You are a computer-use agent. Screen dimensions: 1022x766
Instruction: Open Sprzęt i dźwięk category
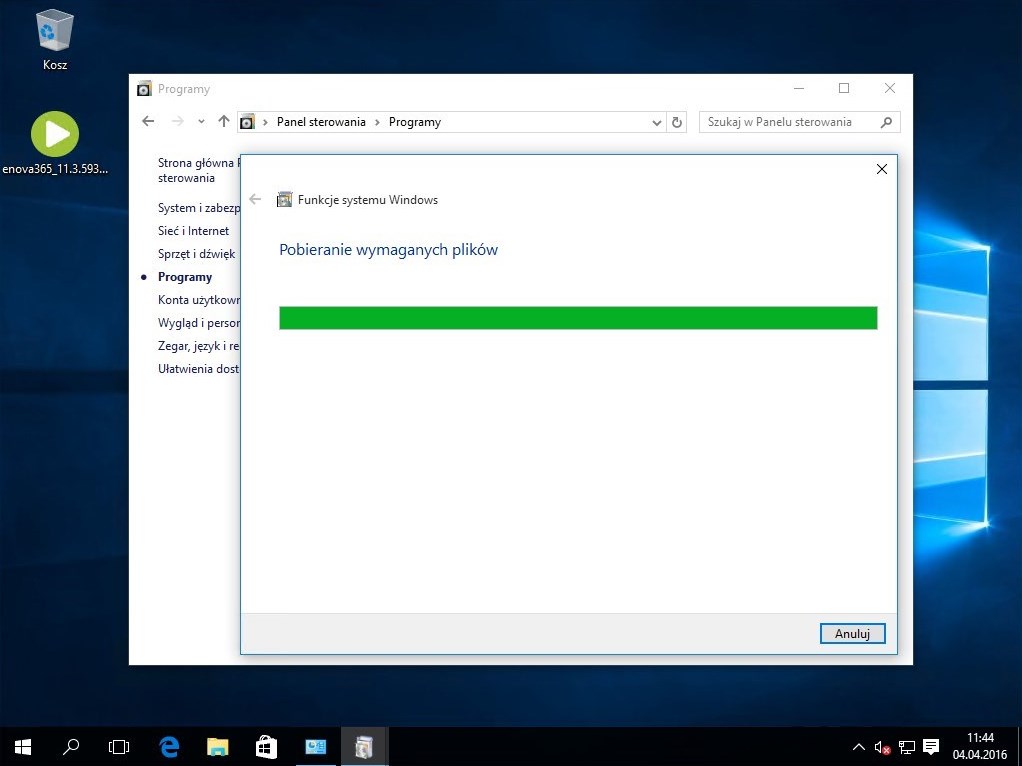coord(196,254)
